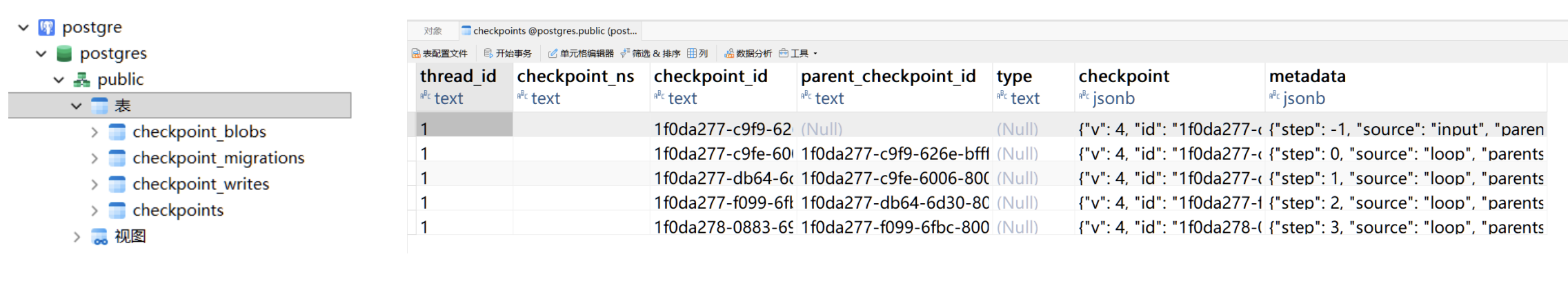Start a transaction with 开始事务
This screenshot has height=281, width=1568.
click(x=508, y=53)
